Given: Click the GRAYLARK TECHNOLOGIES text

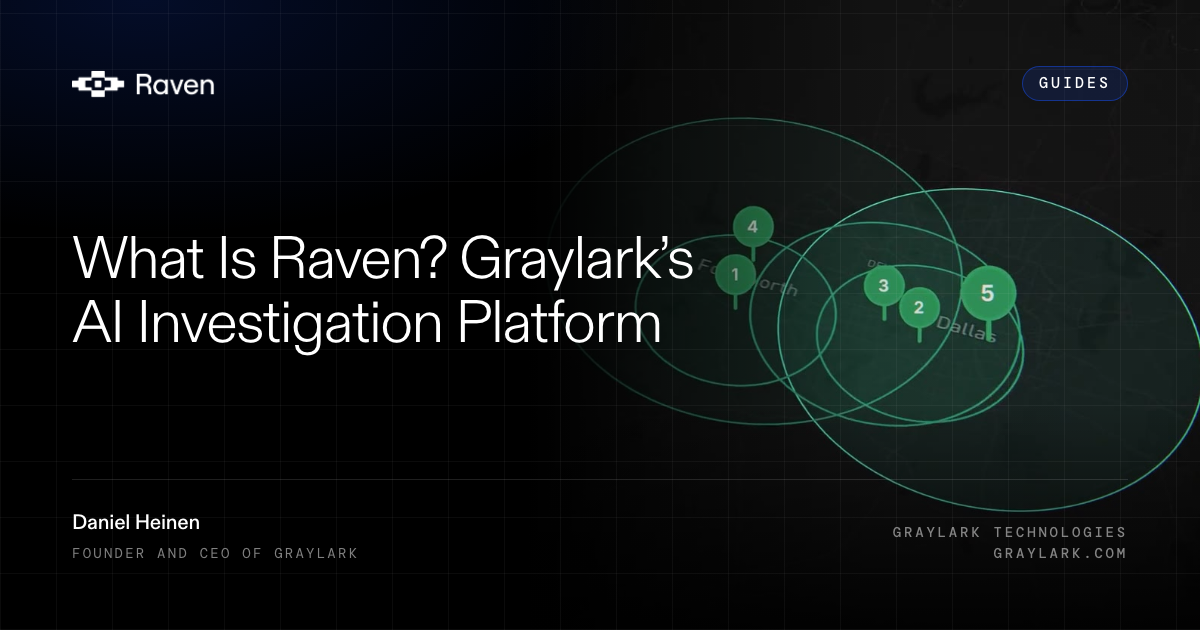Looking at the screenshot, I should [x=1009, y=532].
